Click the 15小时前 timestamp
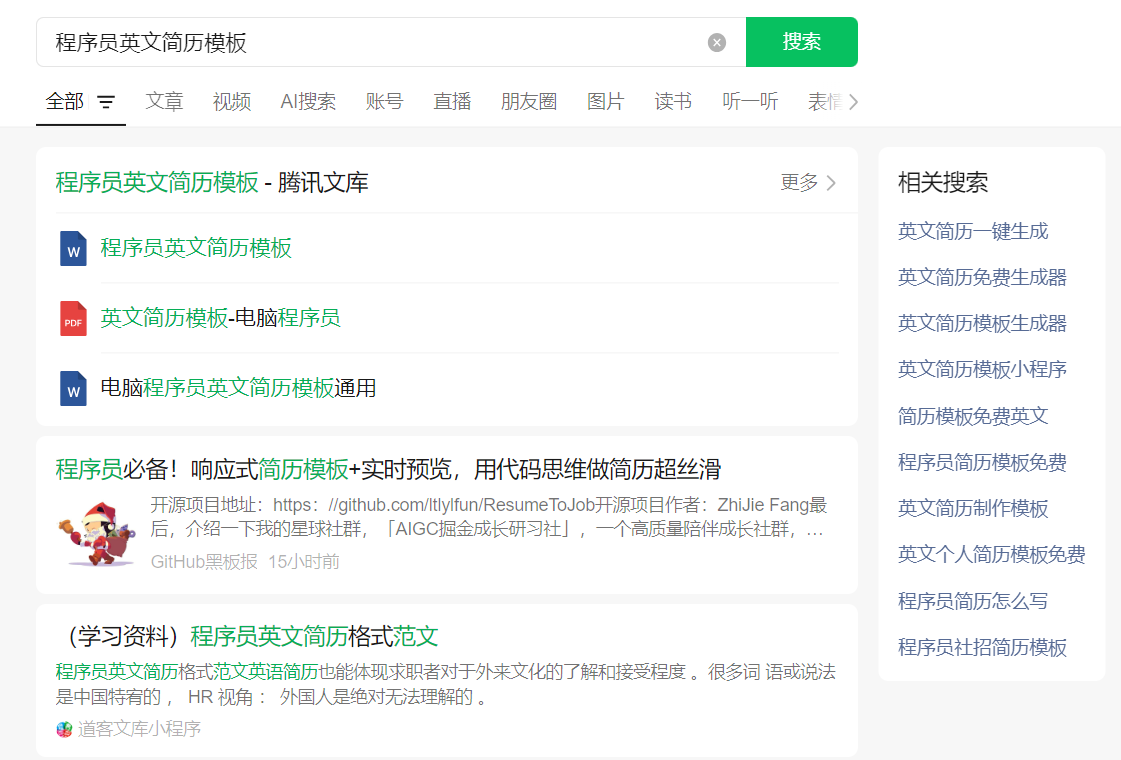Screen dimensions: 1121x760 [x=304, y=562]
